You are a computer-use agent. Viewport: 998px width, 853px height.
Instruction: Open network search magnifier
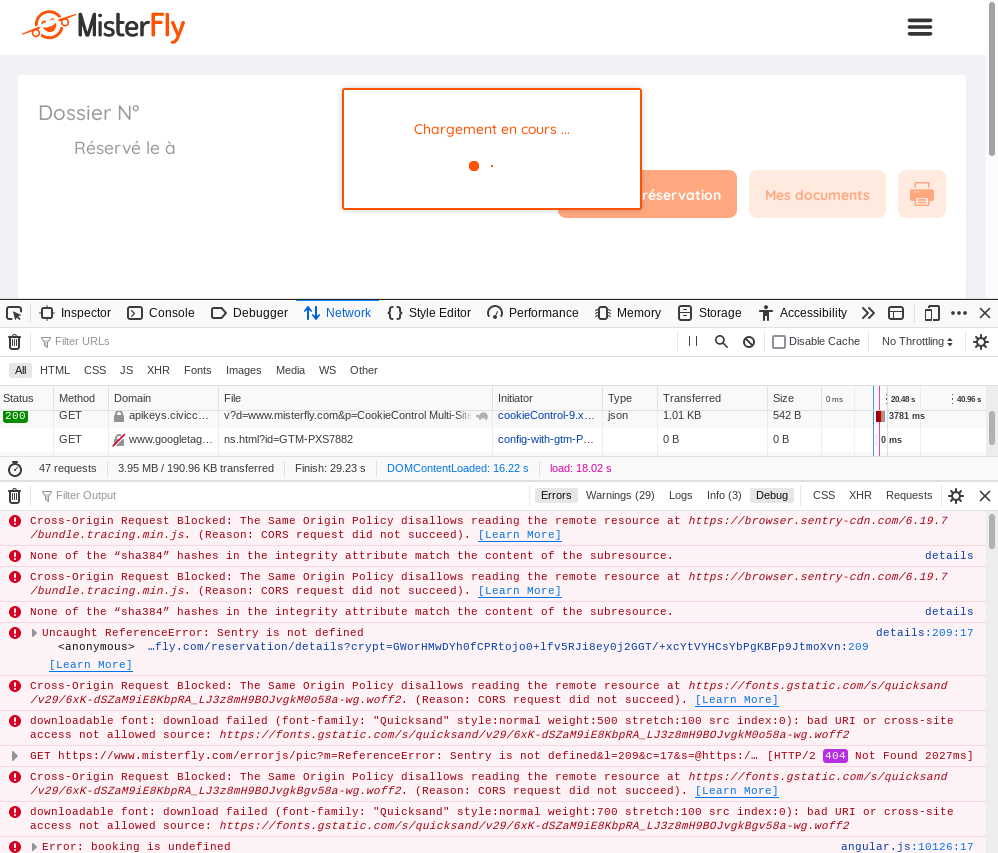click(x=721, y=342)
